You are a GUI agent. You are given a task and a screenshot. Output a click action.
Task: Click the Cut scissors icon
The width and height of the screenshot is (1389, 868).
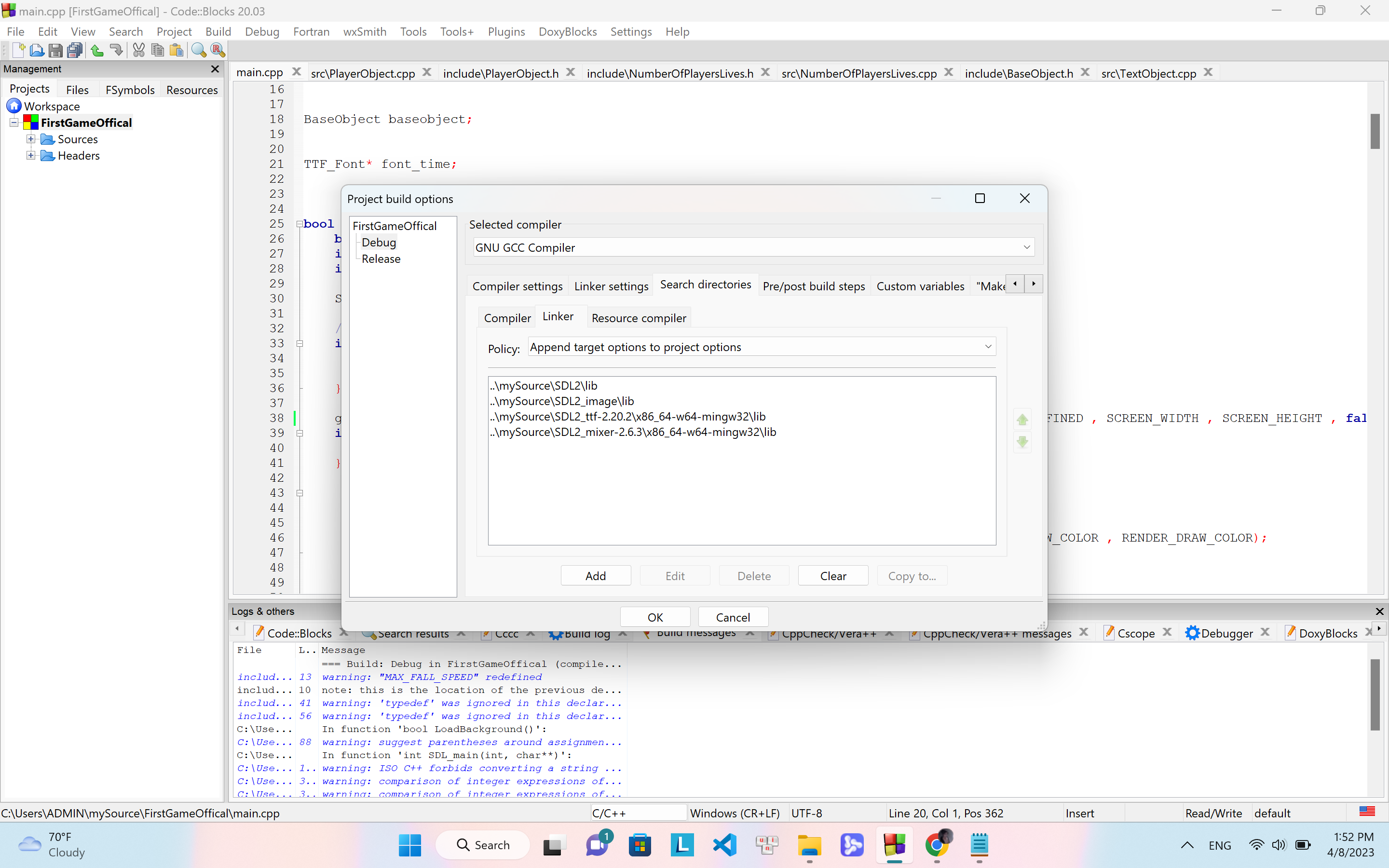tap(138, 51)
